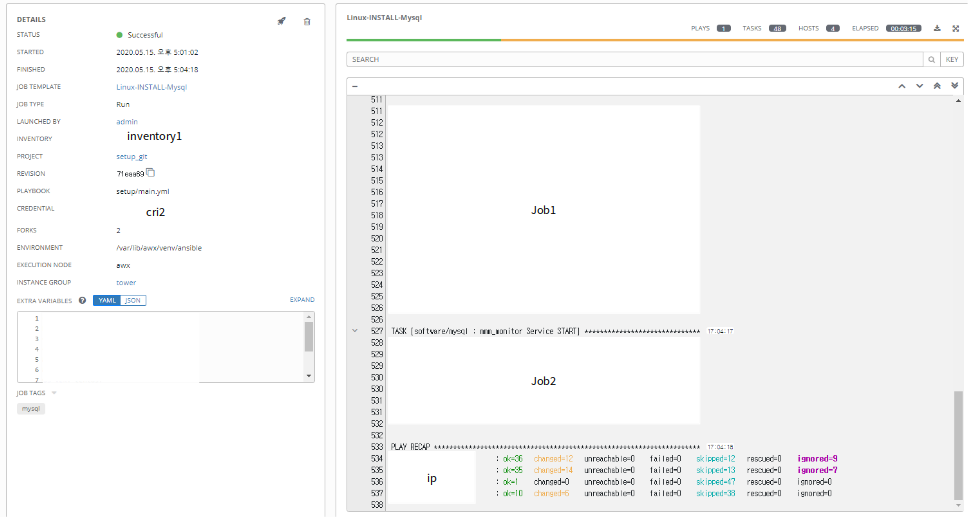Open admin user link

127,122
